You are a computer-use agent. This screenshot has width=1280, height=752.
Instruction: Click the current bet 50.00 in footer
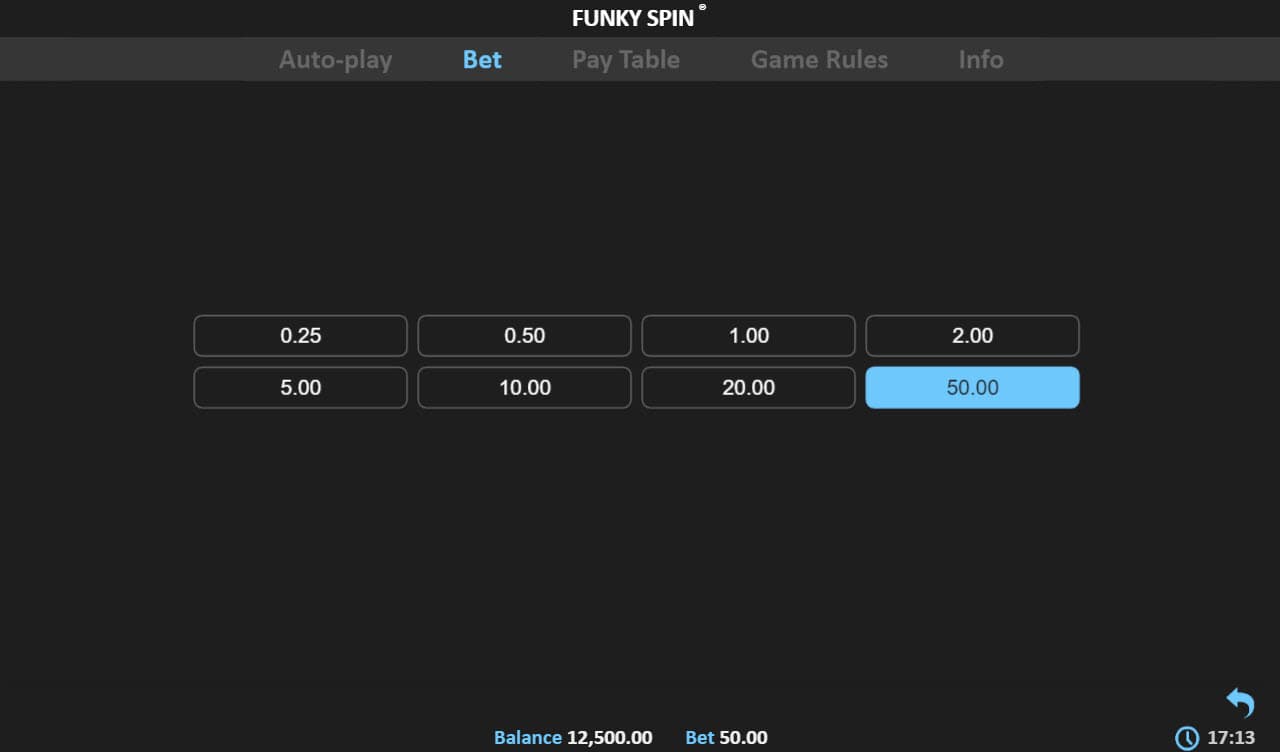click(x=743, y=738)
